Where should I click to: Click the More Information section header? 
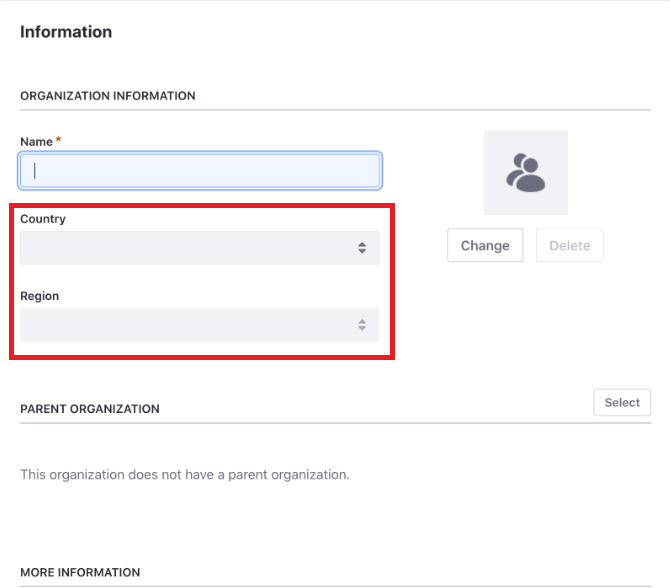click(80, 572)
